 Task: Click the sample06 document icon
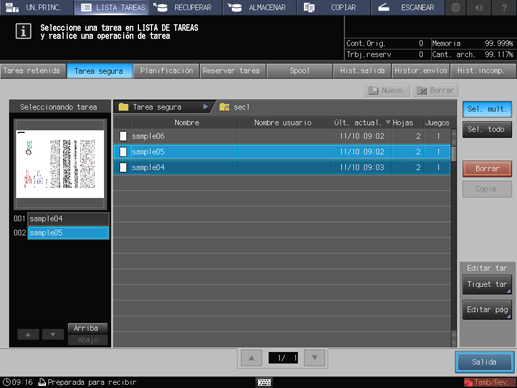click(123, 136)
